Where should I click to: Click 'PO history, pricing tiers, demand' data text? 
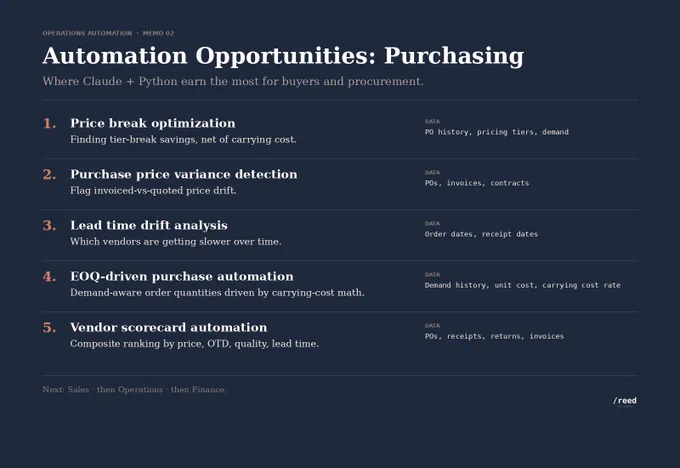click(x=497, y=132)
